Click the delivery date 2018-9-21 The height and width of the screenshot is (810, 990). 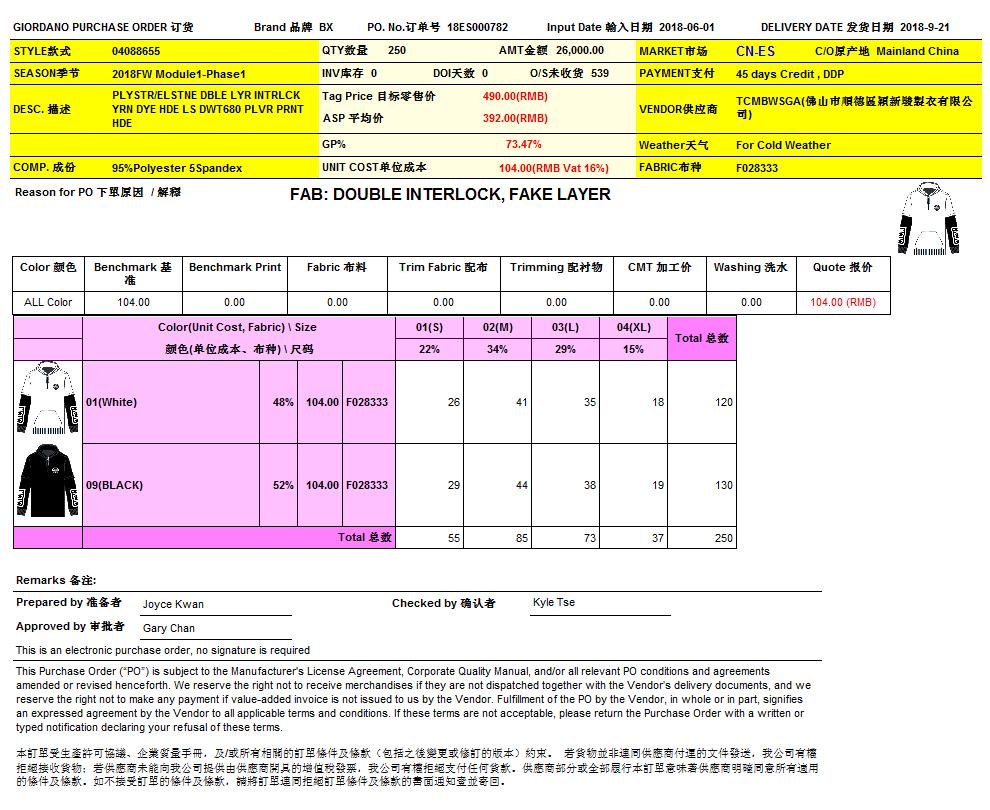(x=939, y=28)
